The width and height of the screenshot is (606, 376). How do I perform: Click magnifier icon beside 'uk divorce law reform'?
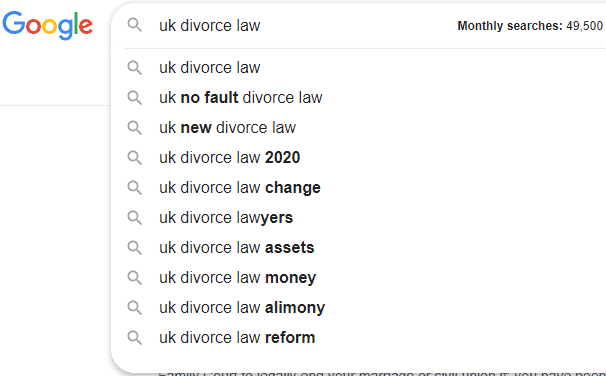[134, 338]
